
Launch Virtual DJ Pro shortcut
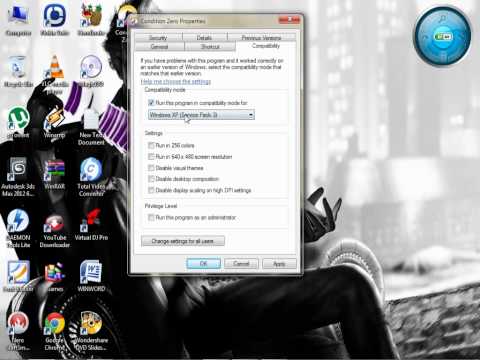(91, 224)
